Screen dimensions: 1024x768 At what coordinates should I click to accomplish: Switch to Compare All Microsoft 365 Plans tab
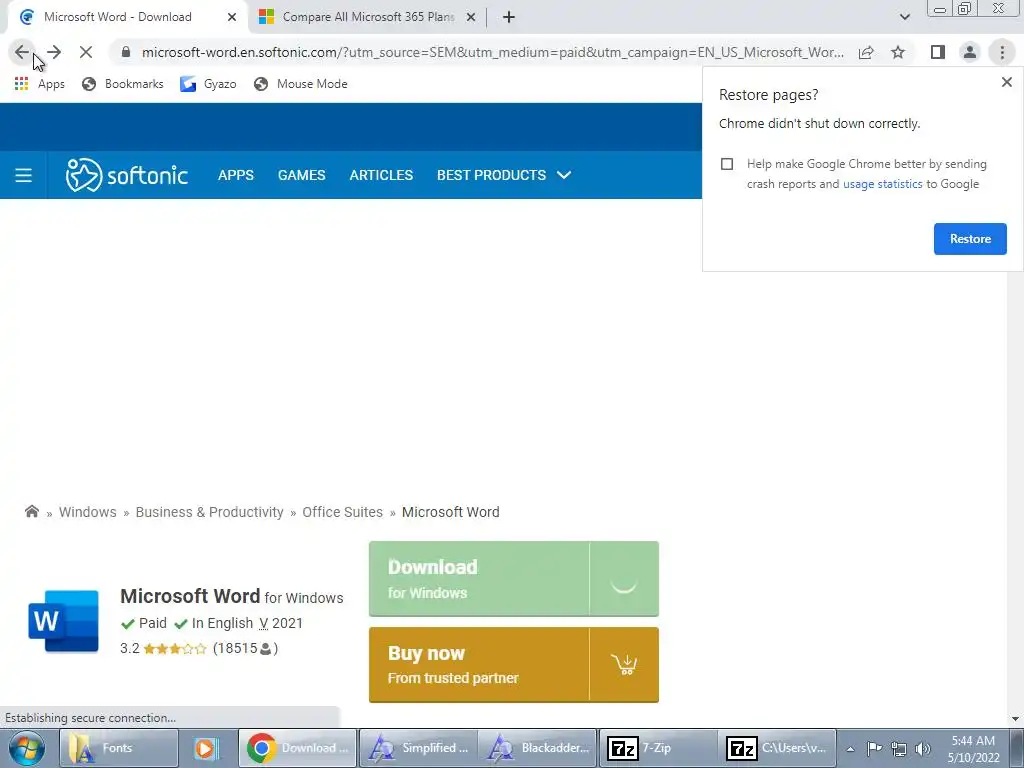369,17
